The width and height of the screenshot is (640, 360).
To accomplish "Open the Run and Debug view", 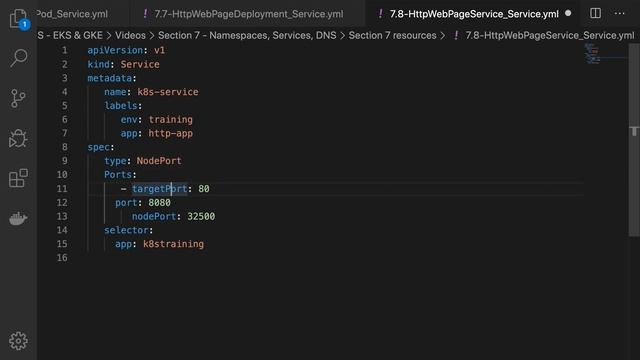I will pyautogui.click(x=18, y=138).
